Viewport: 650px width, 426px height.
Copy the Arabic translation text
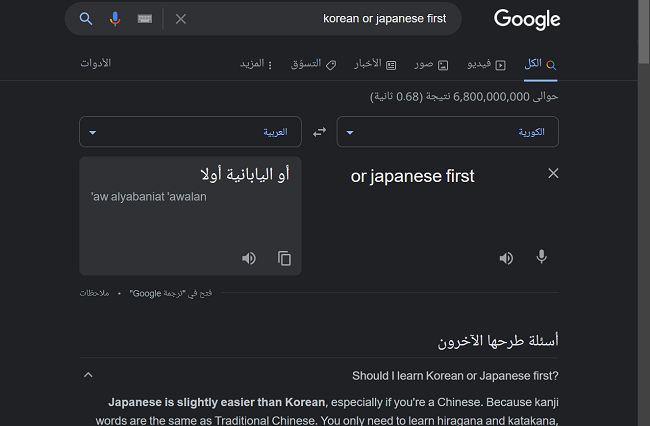coord(284,258)
